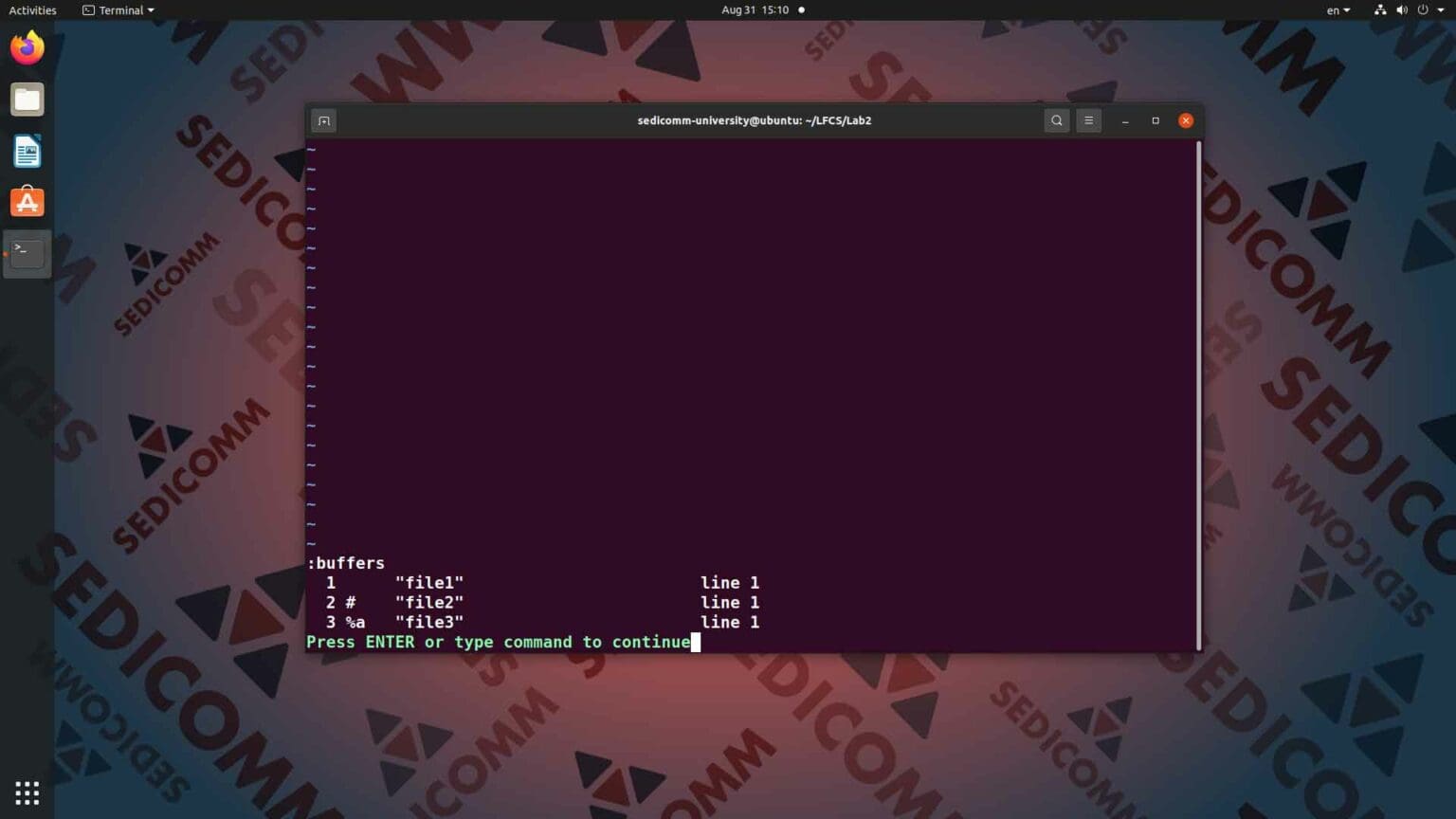Click the terminal search icon

1057,120
